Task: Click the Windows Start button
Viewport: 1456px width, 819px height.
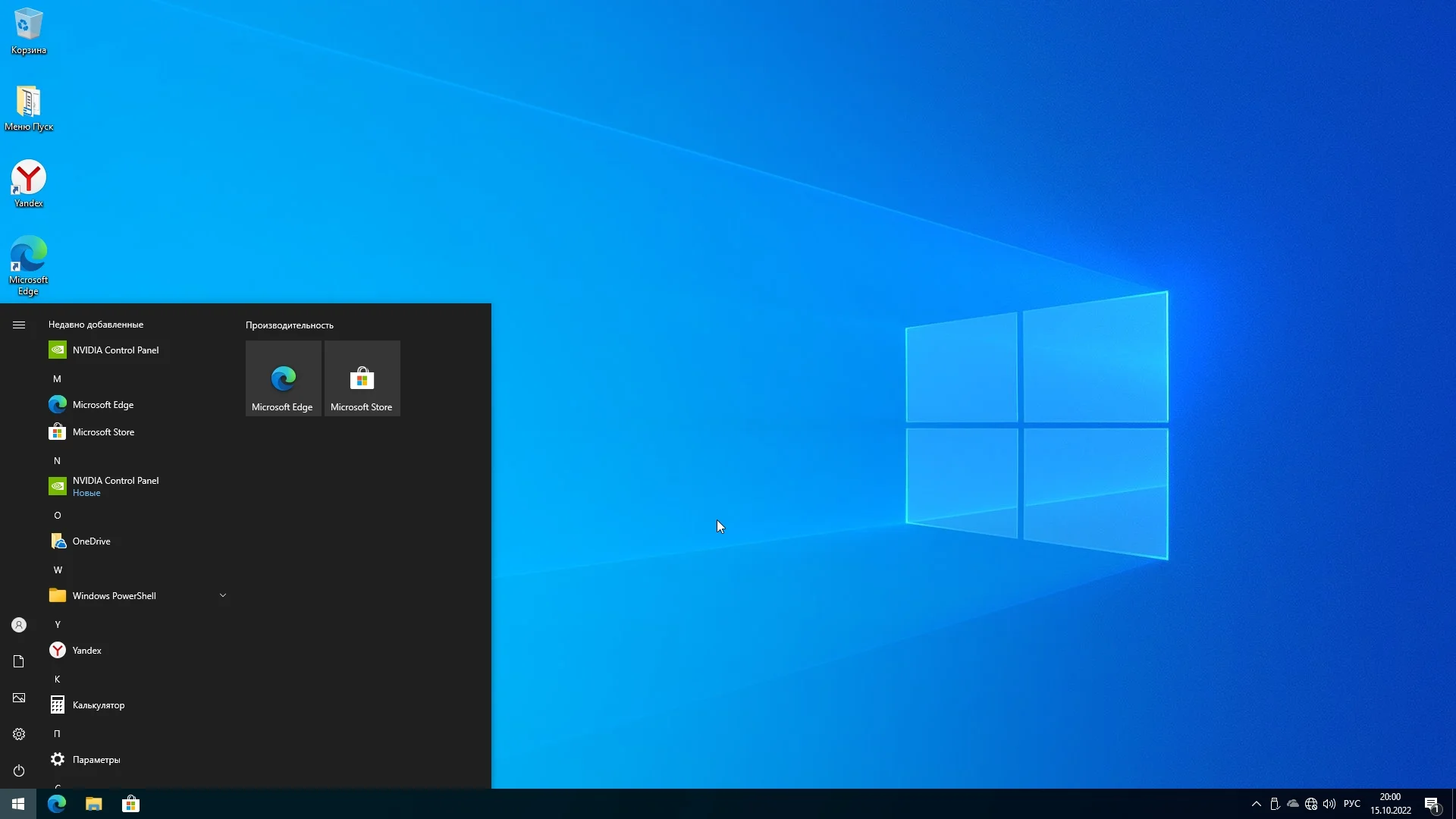Action: coord(18,804)
